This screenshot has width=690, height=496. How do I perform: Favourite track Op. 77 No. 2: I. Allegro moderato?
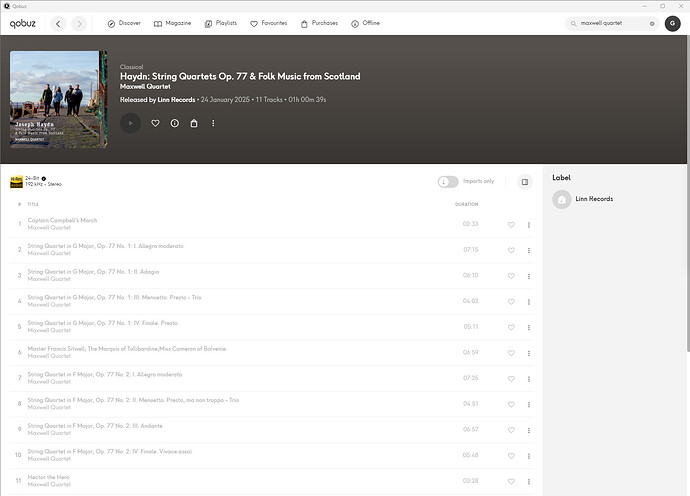[x=511, y=379]
